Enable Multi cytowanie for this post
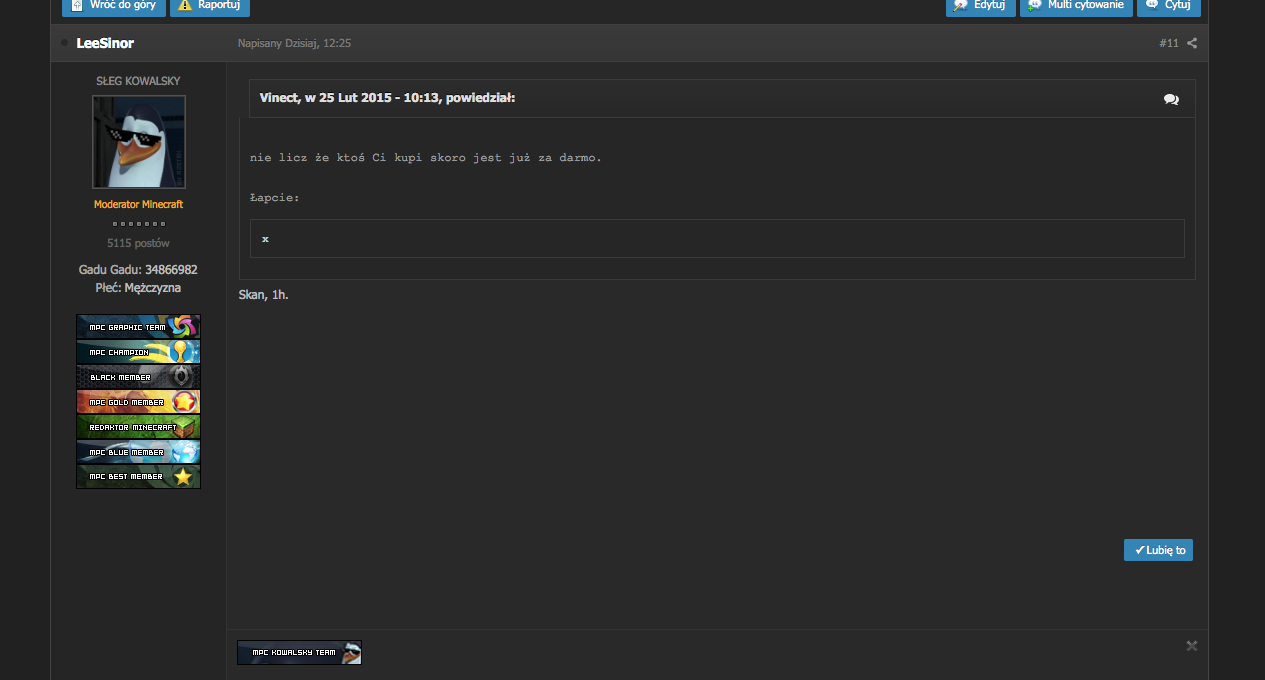 point(1076,6)
